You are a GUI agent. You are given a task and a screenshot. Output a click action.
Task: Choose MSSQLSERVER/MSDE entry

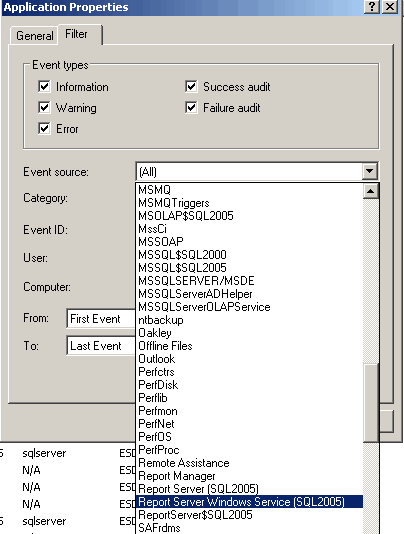[250, 281]
